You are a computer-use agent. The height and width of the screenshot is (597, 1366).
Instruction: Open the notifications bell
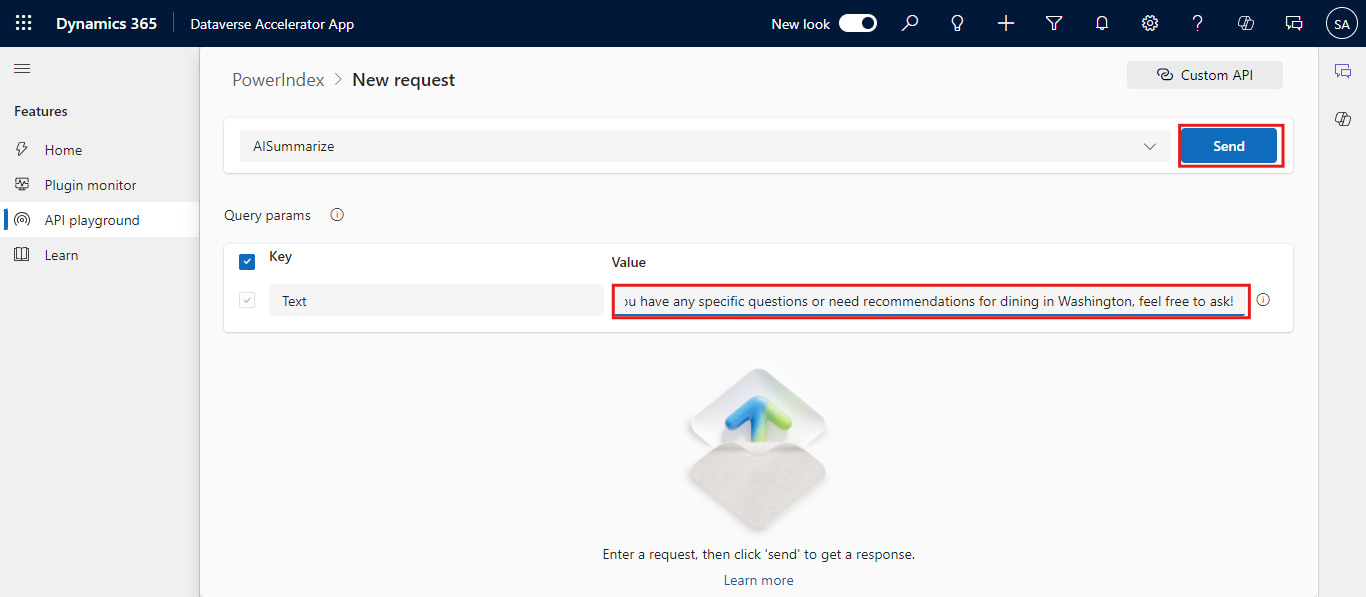click(x=1102, y=23)
